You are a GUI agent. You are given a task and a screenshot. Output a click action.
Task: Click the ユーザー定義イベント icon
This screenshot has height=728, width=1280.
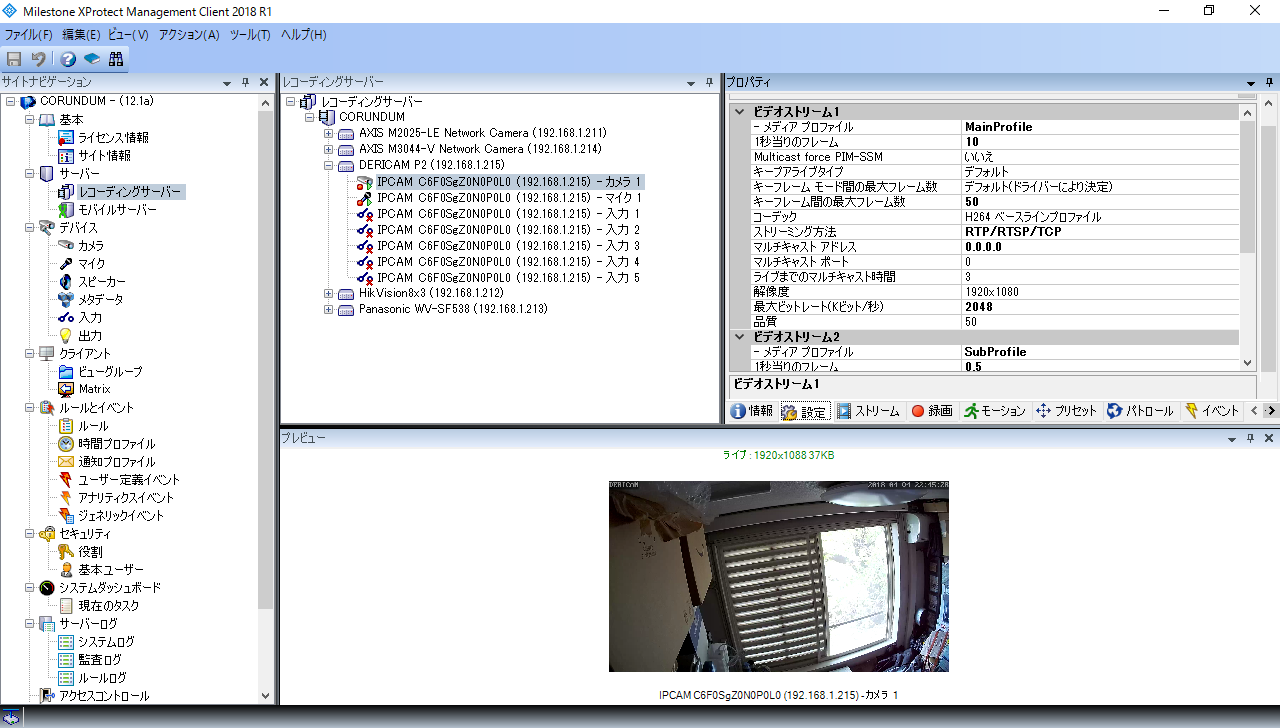pyautogui.click(x=66, y=480)
